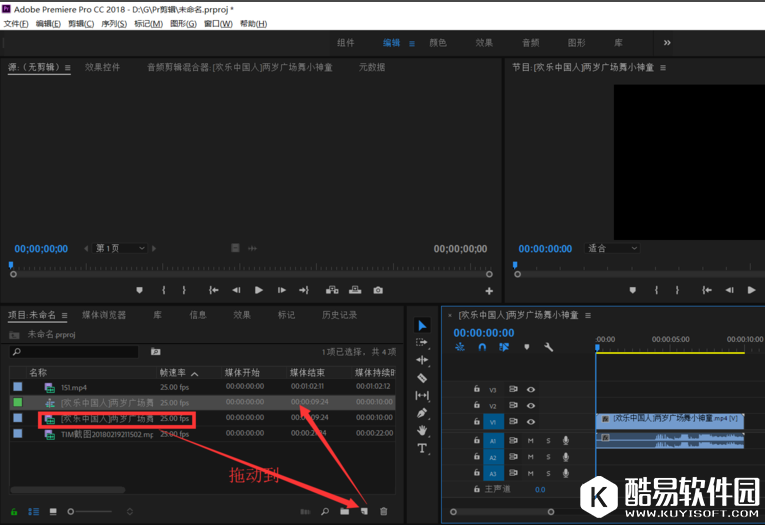
Task: Choose the Hand tool
Action: click(x=422, y=431)
